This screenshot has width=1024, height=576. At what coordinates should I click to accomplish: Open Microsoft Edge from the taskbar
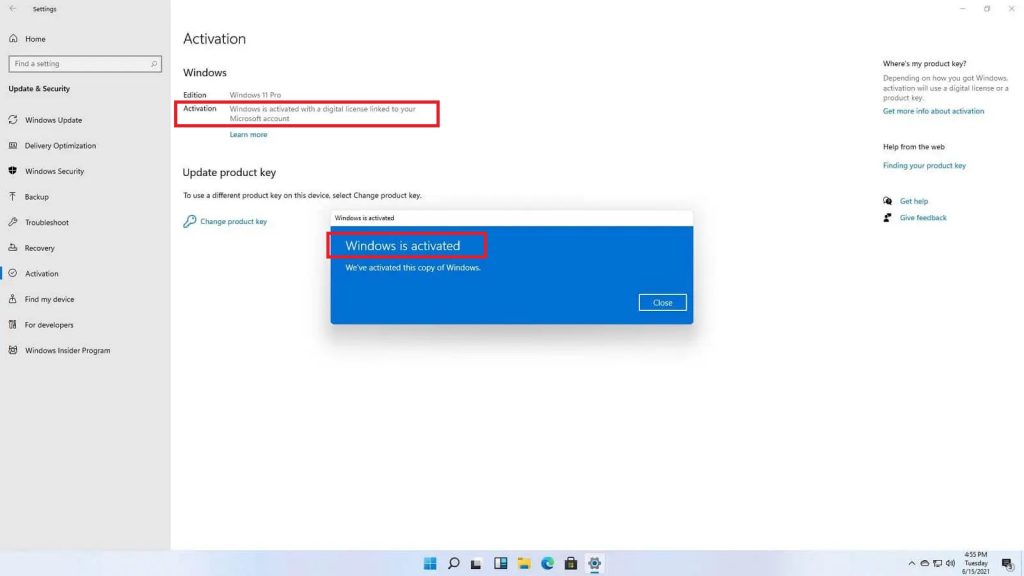(548, 563)
